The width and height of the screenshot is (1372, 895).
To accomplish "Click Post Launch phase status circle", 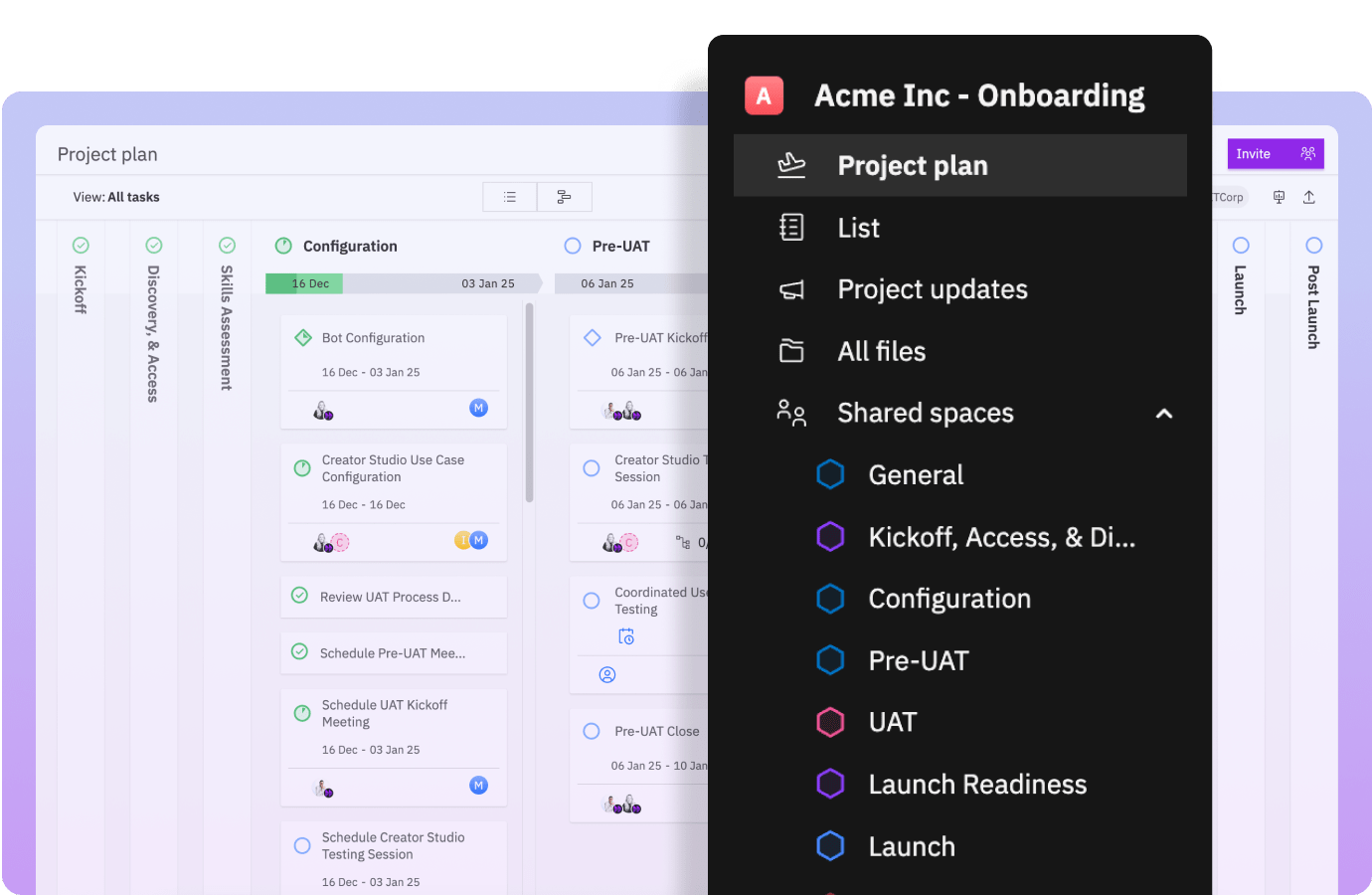I will click(x=1314, y=246).
